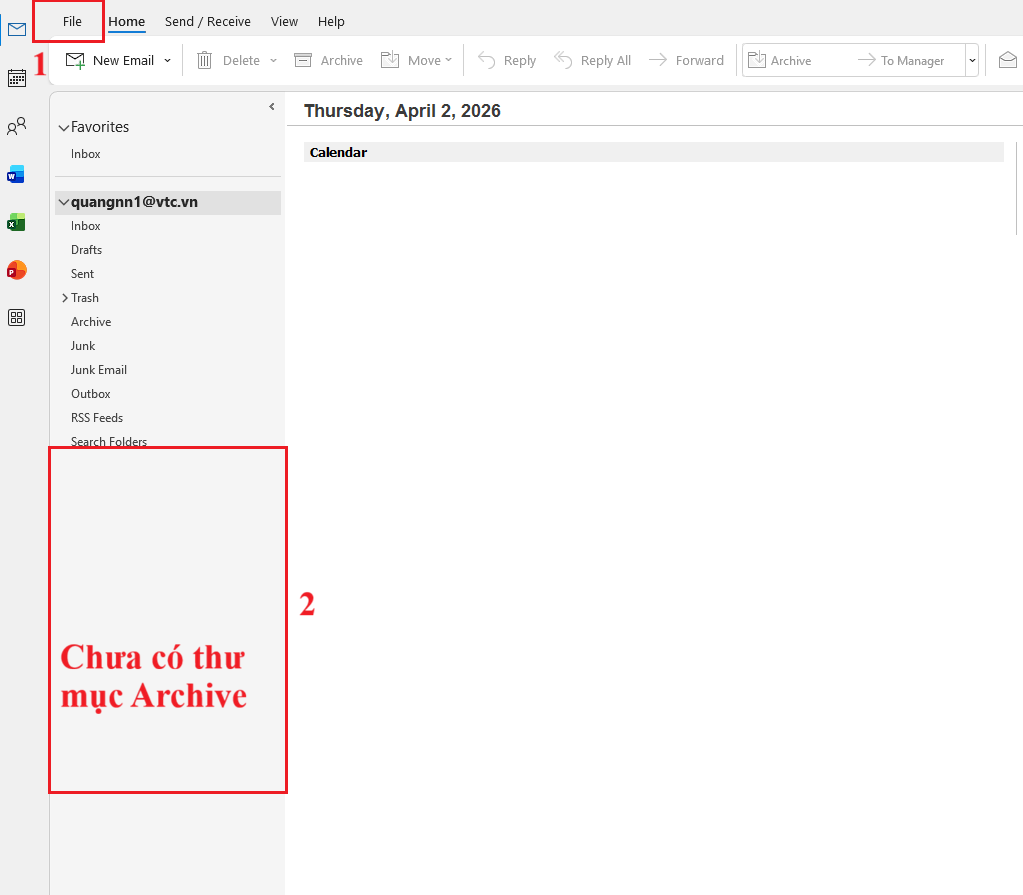1023x895 pixels.
Task: Click the Calendar section header
Action: [x=654, y=153]
